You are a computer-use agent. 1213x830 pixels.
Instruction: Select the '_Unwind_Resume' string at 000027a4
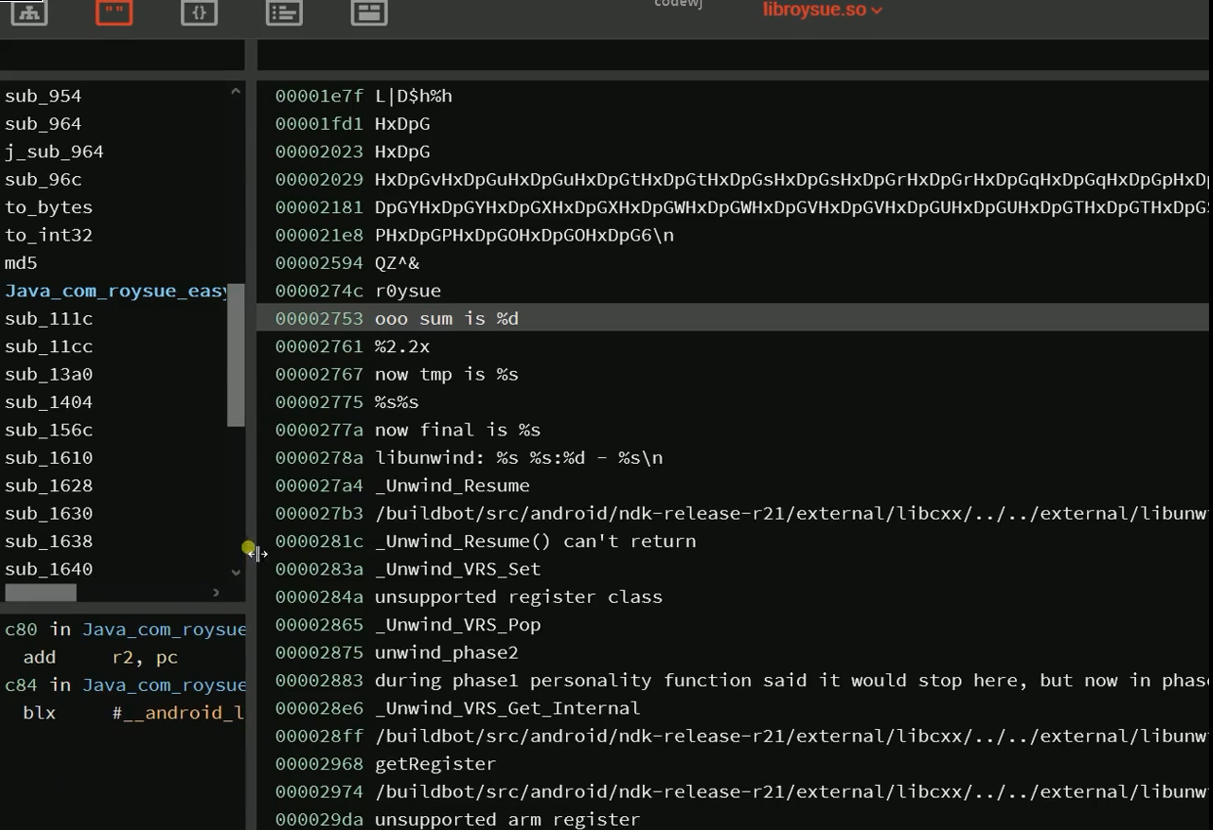click(732, 485)
